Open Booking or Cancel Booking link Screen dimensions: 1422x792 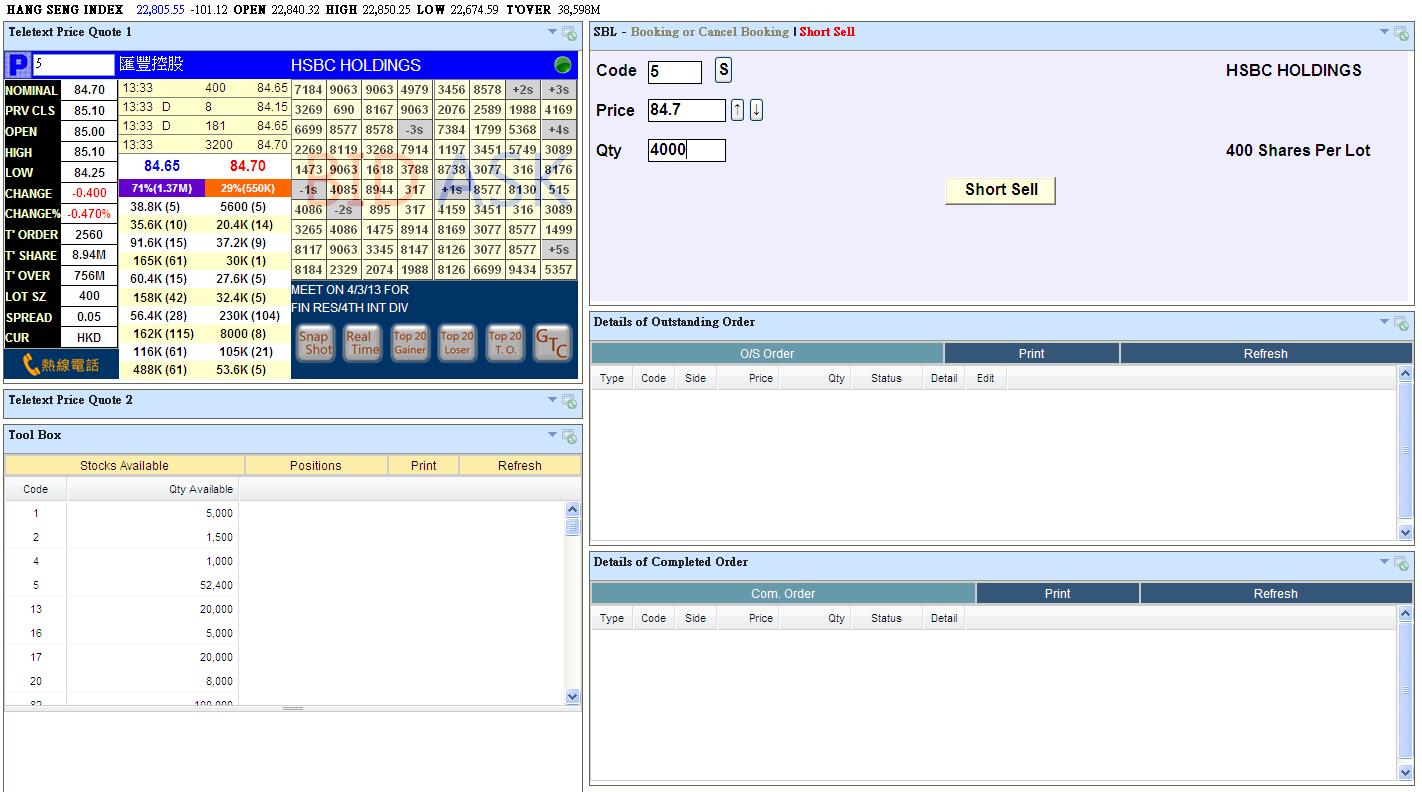(x=709, y=32)
